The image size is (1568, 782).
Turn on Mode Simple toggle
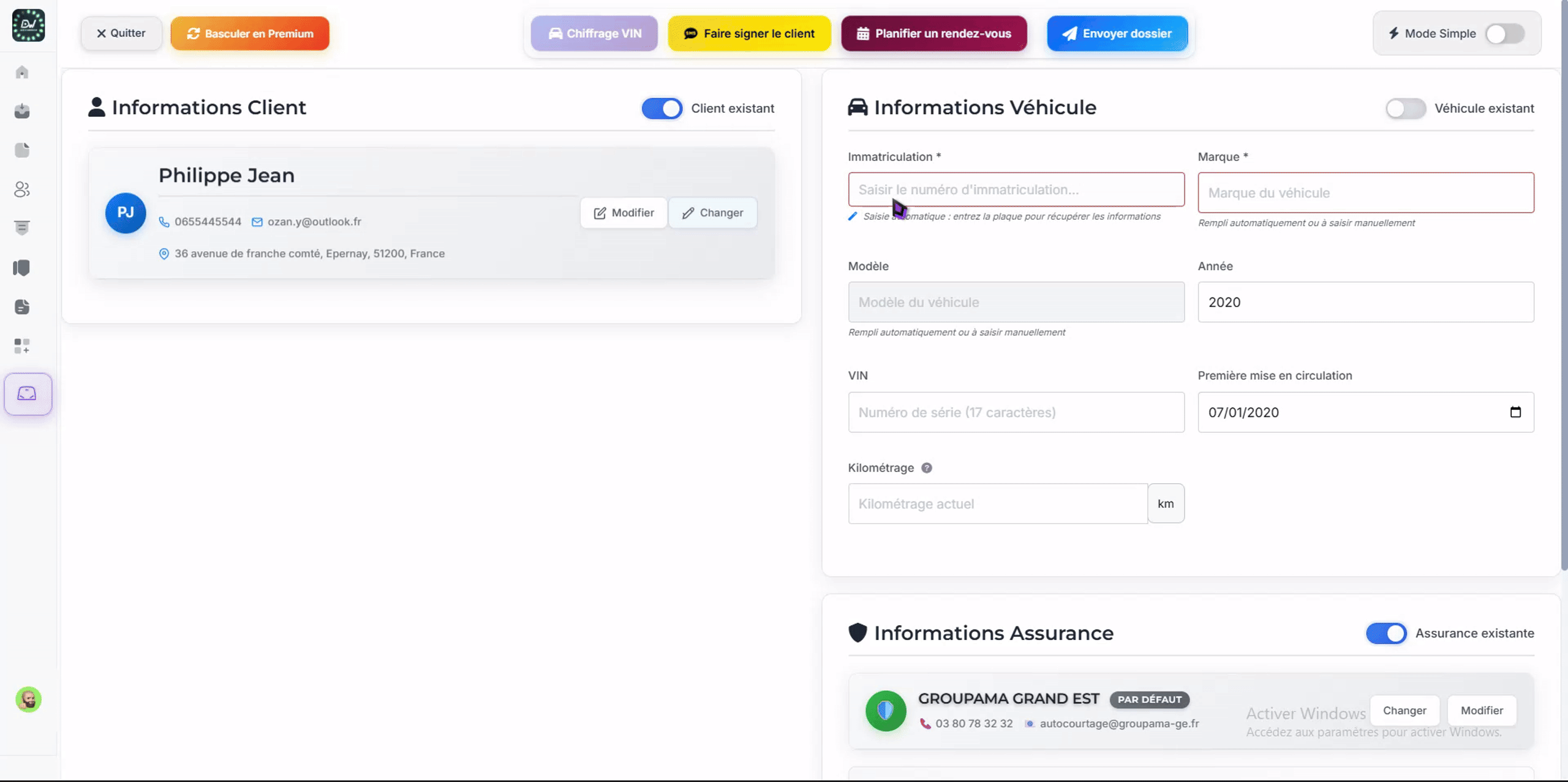pos(1505,34)
